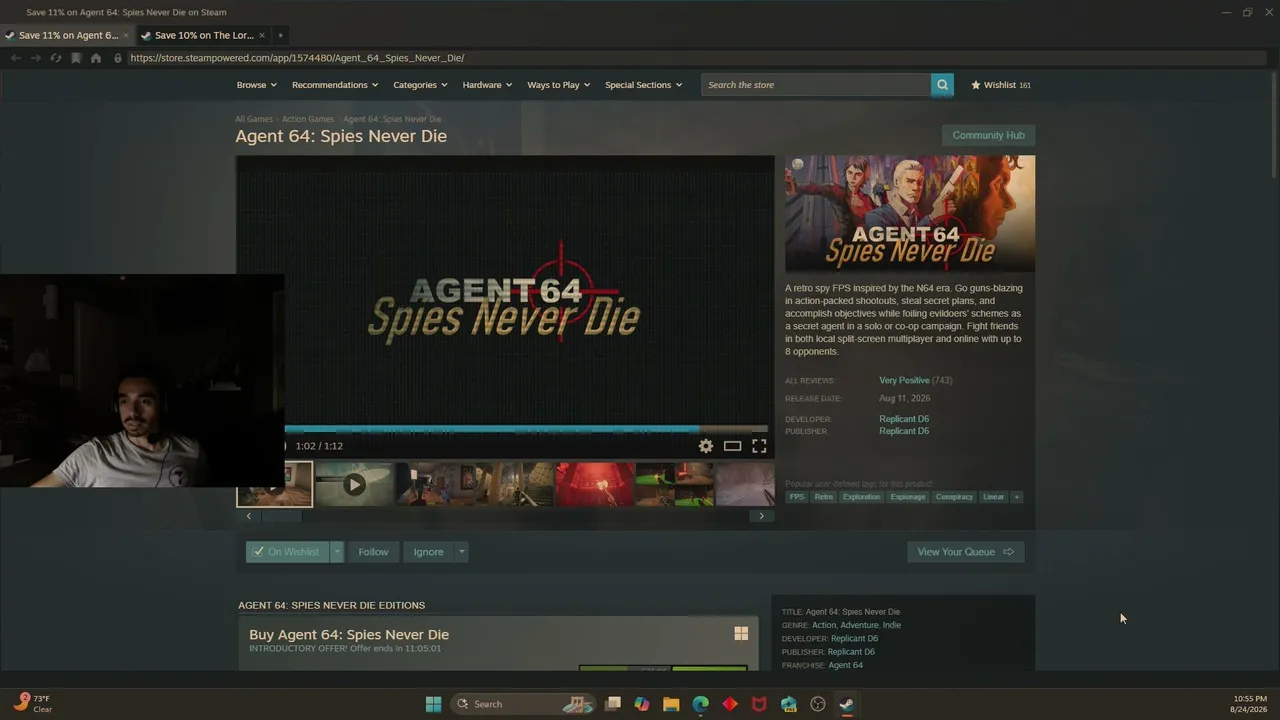Launch Copilot from the taskbar
This screenshot has width=1280, height=720.
pyautogui.click(x=642, y=704)
